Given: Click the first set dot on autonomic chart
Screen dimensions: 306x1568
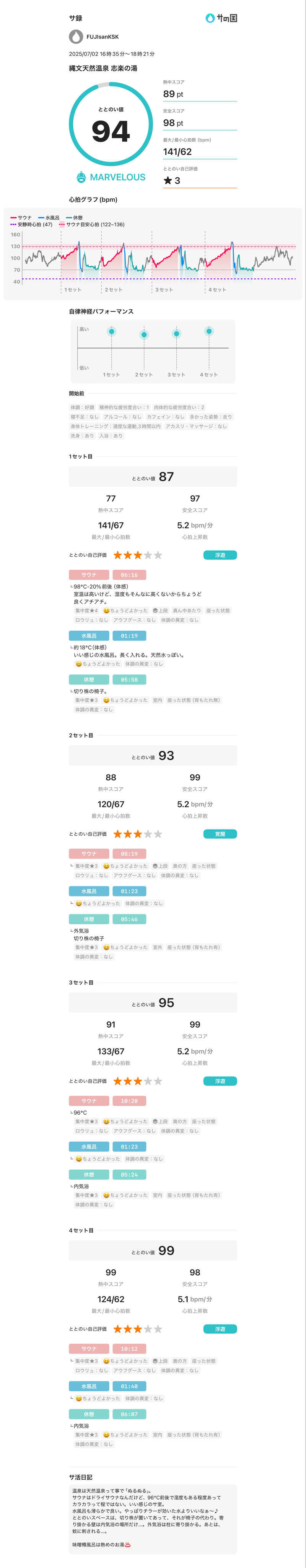Looking at the screenshot, I should click(111, 332).
